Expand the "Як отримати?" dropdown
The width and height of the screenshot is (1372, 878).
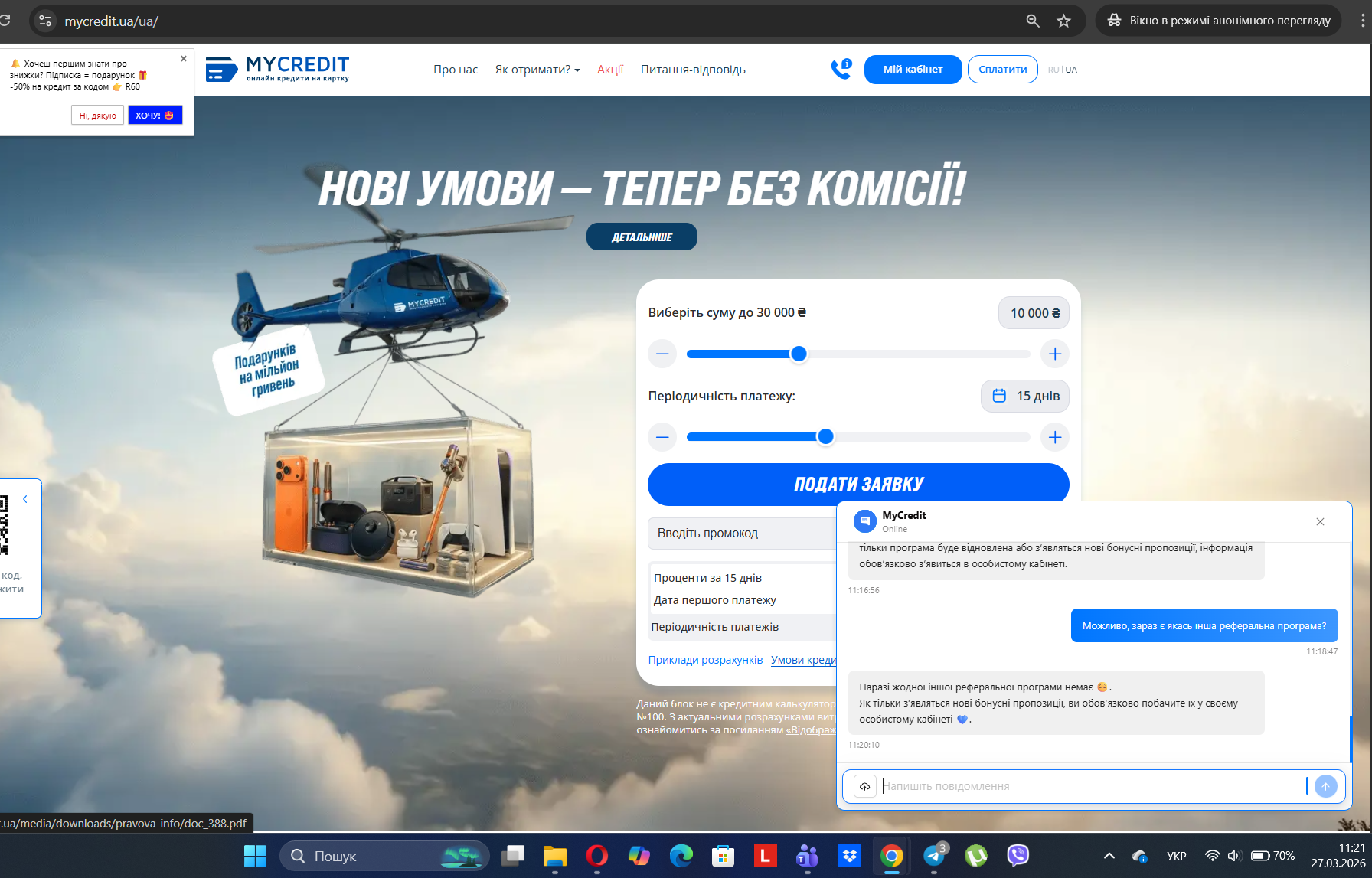coord(537,70)
